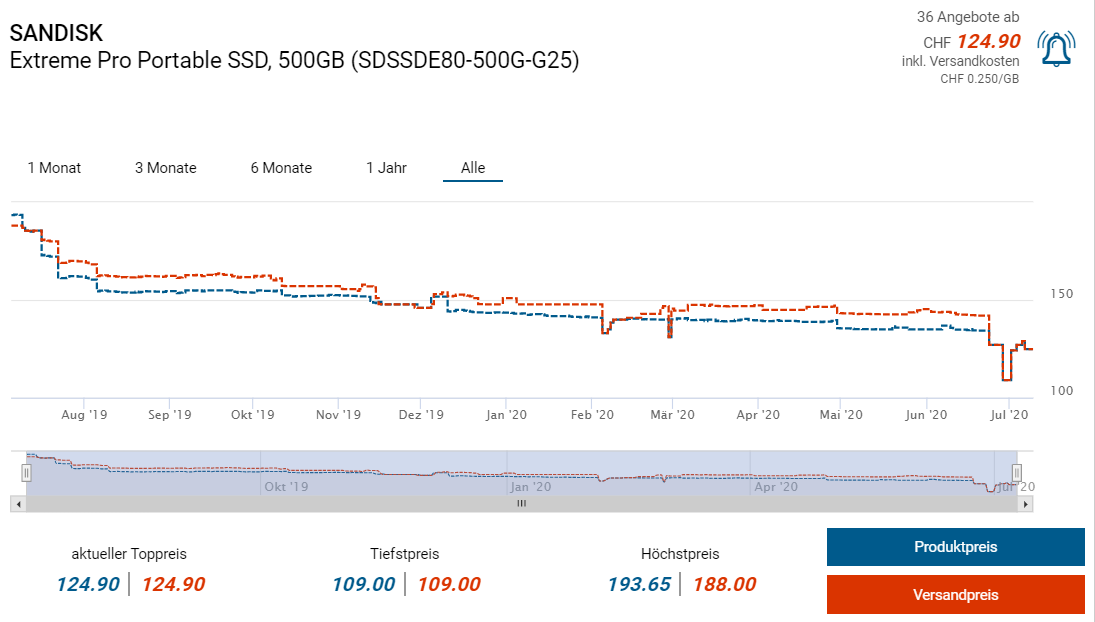
Task: Toggle the Versandpreis series button
Action: [955, 595]
